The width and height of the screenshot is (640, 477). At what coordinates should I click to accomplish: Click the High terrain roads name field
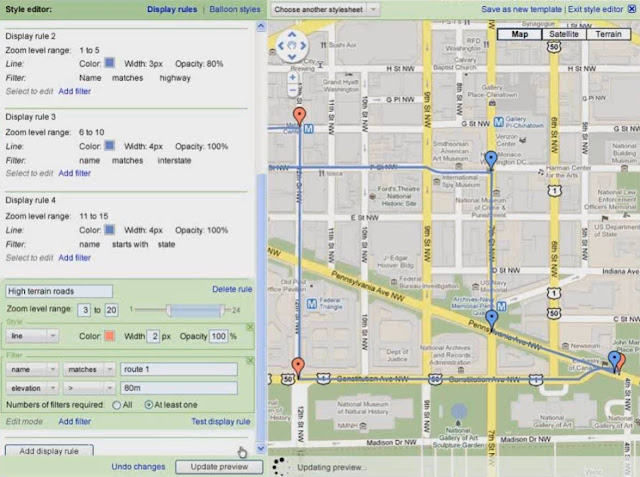coord(59,291)
